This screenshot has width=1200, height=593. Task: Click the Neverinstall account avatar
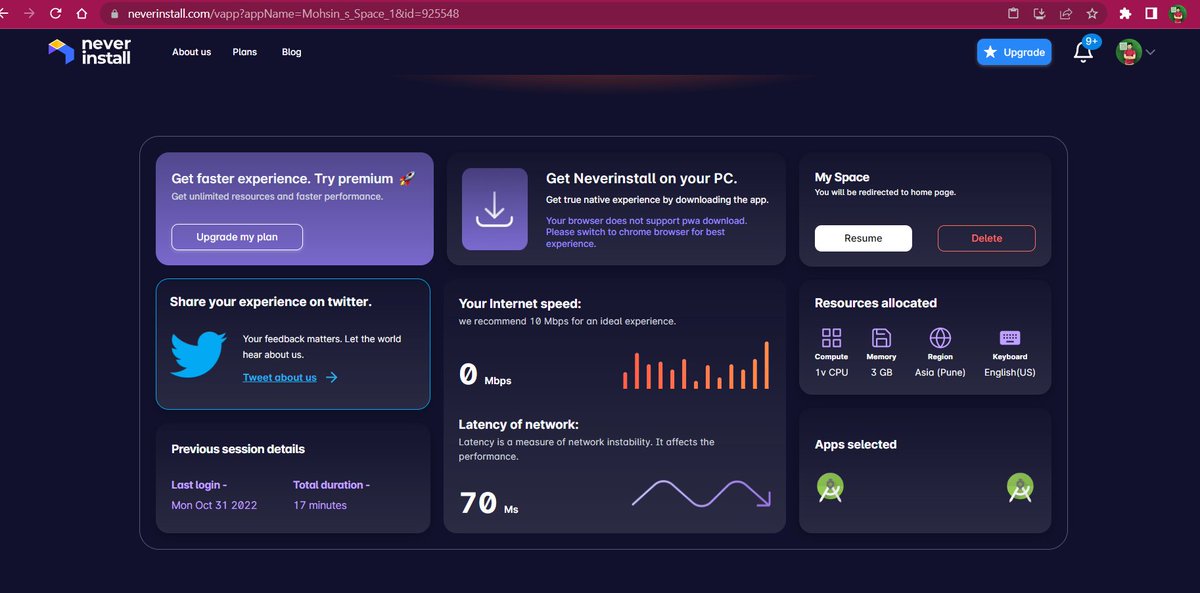(1129, 52)
